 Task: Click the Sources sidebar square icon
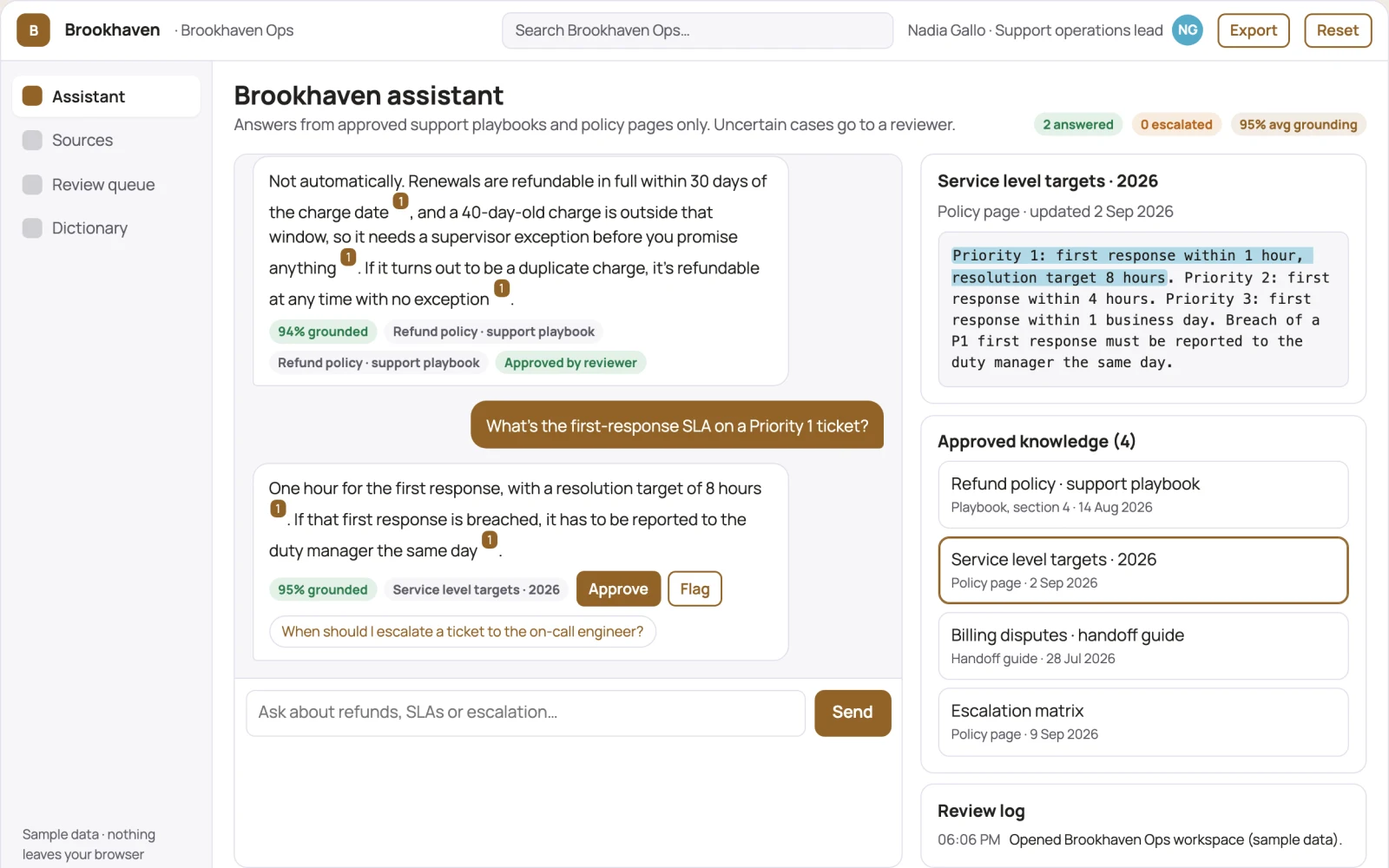pyautogui.click(x=32, y=141)
